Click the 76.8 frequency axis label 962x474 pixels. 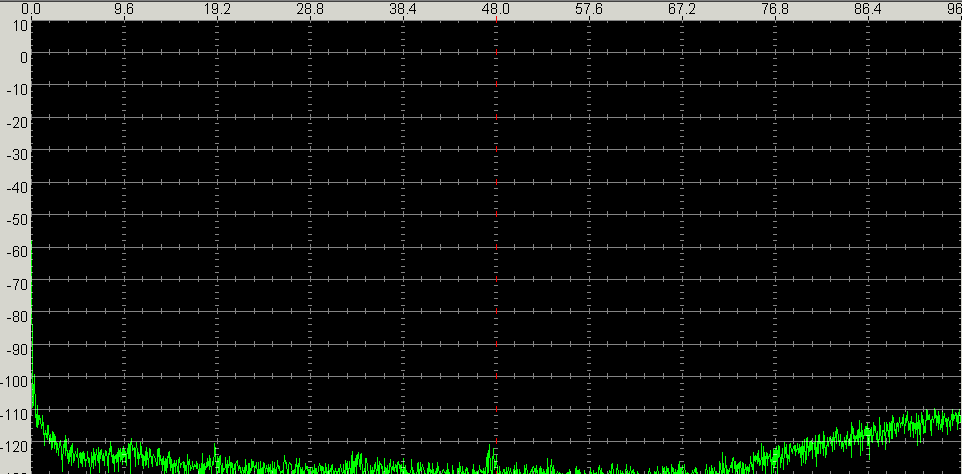[775, 10]
